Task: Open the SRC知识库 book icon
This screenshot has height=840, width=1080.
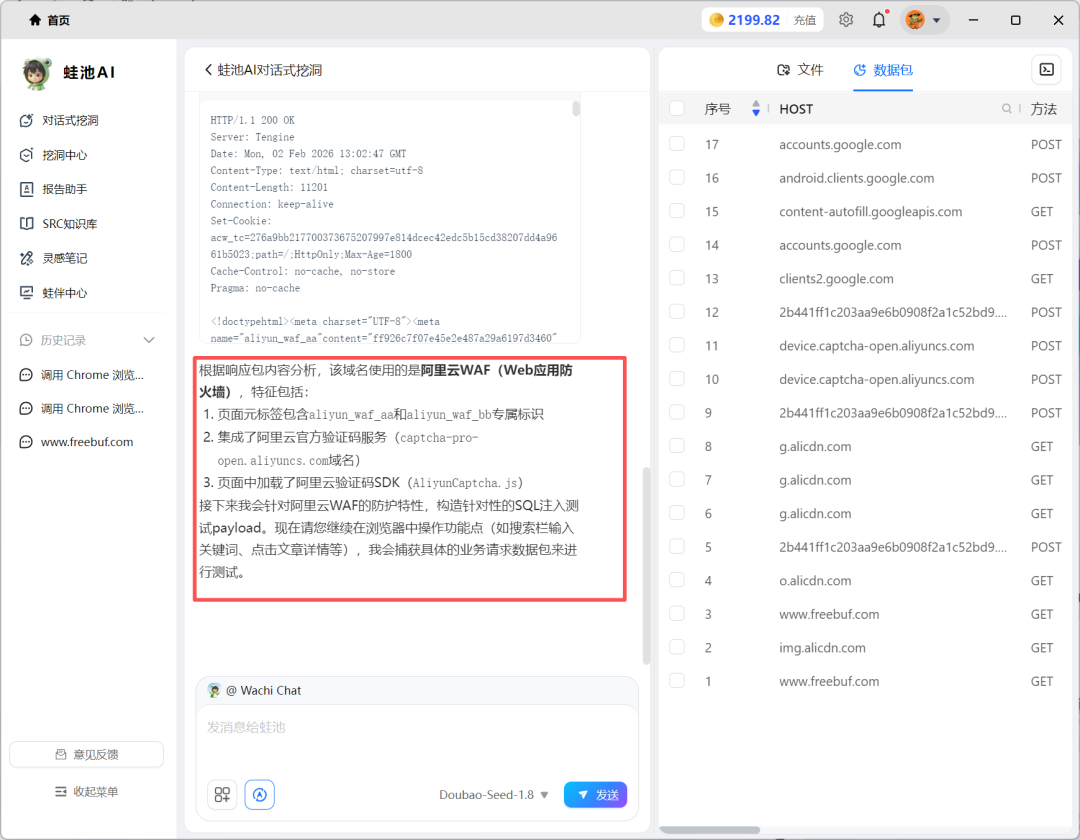Action: pos(27,223)
